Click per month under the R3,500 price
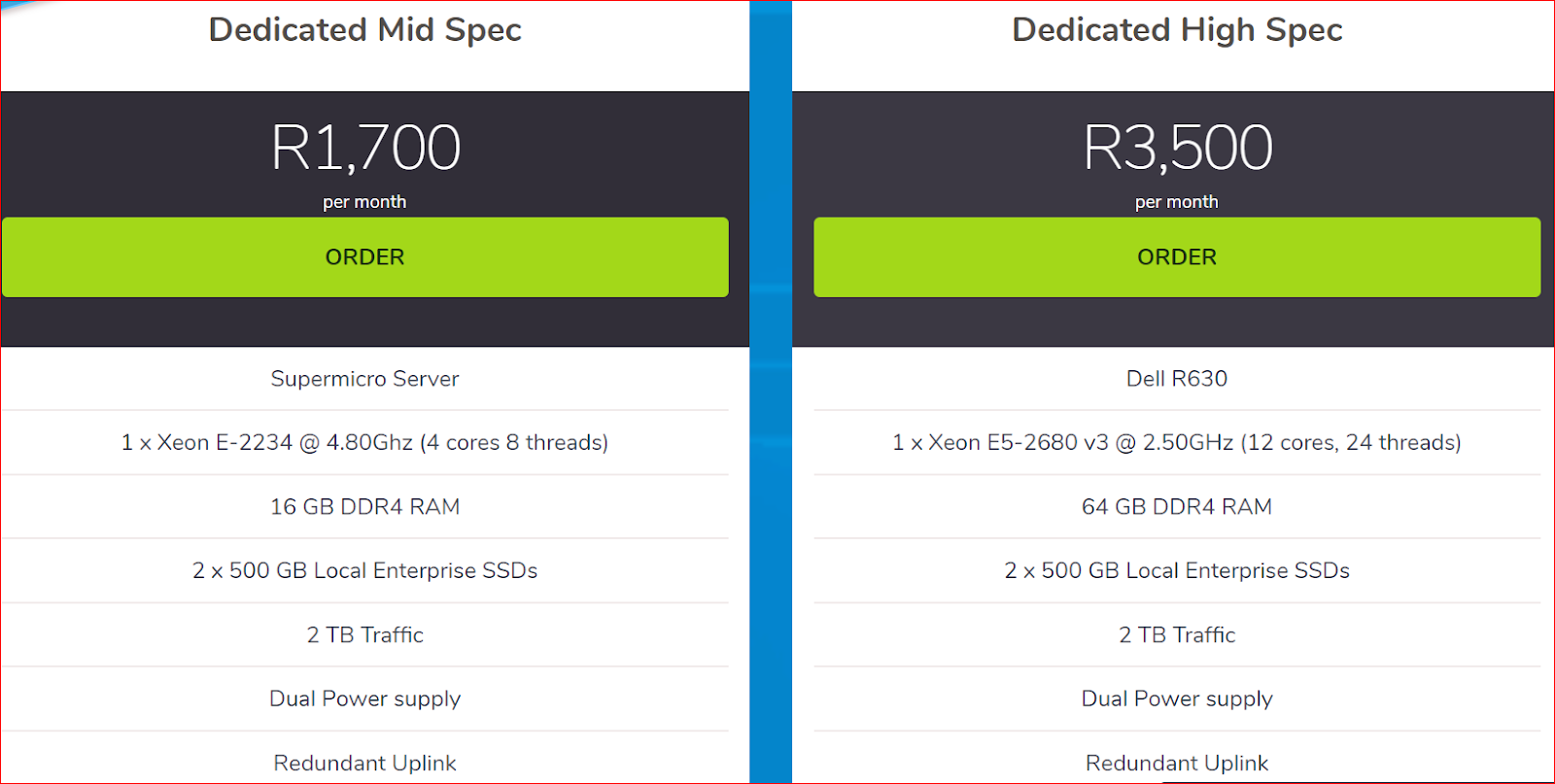Viewport: 1555px width, 784px height. [x=1176, y=202]
